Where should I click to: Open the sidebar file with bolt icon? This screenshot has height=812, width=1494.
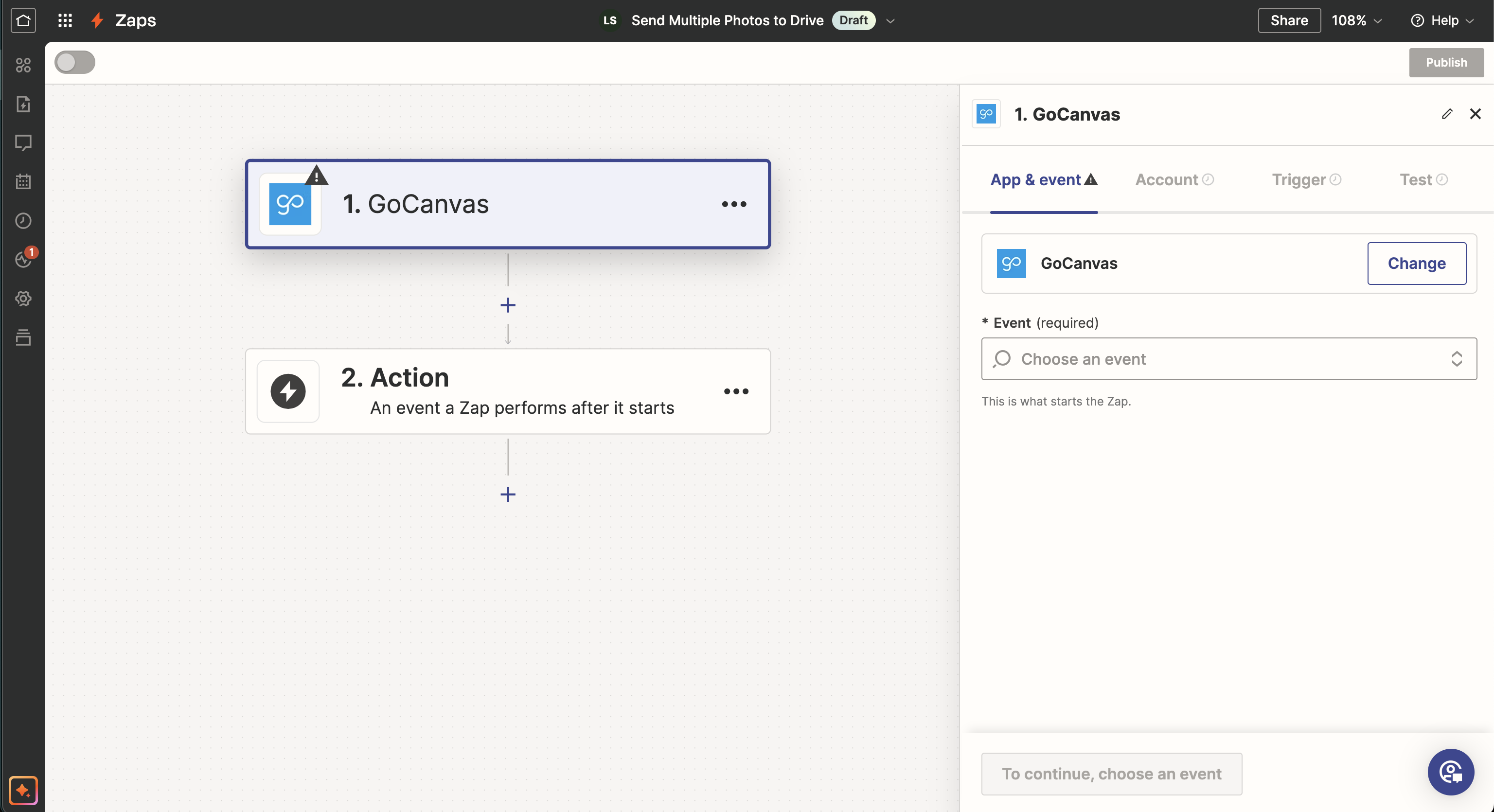click(23, 104)
